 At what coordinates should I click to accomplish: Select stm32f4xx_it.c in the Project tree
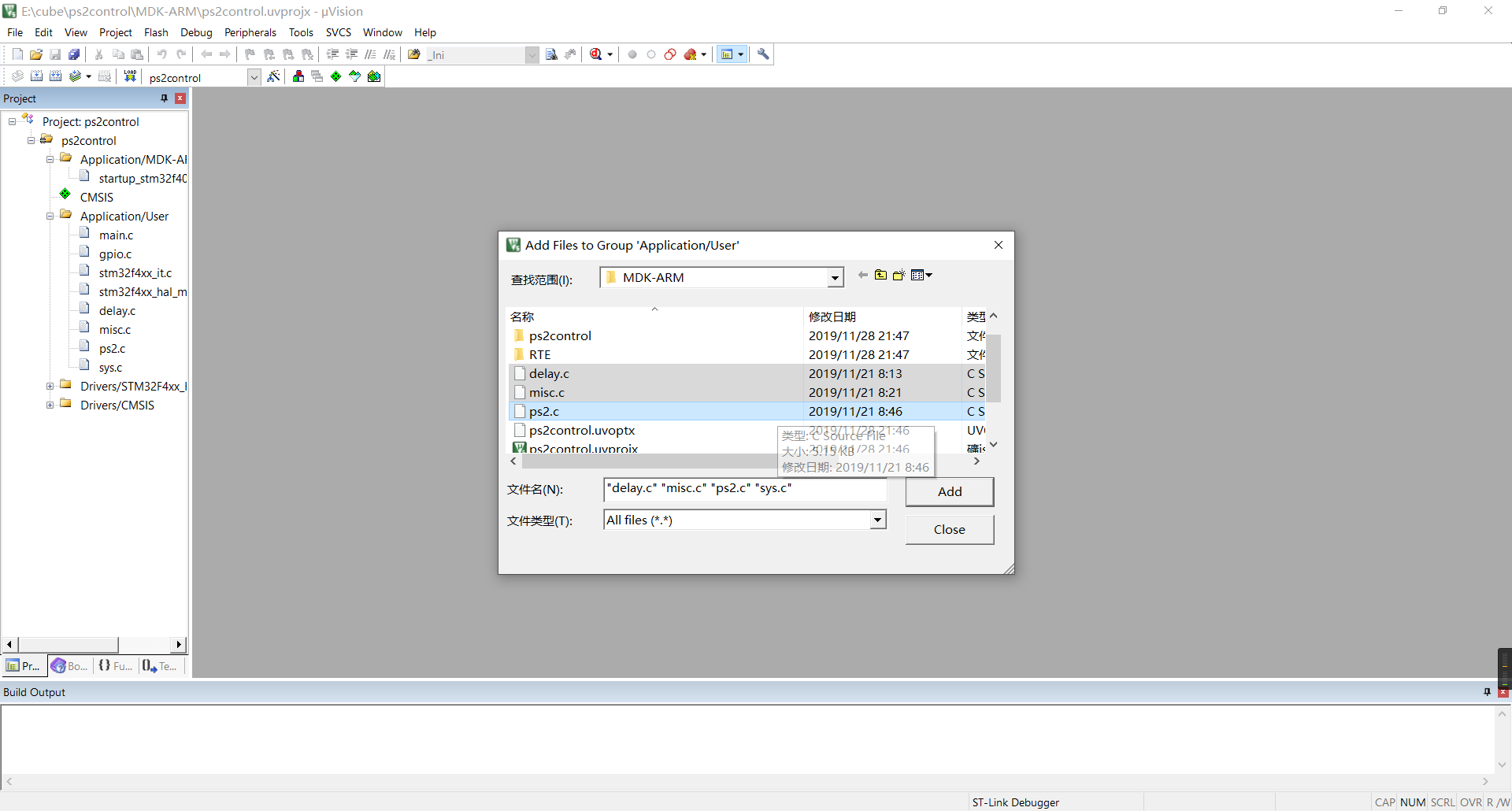point(135,272)
